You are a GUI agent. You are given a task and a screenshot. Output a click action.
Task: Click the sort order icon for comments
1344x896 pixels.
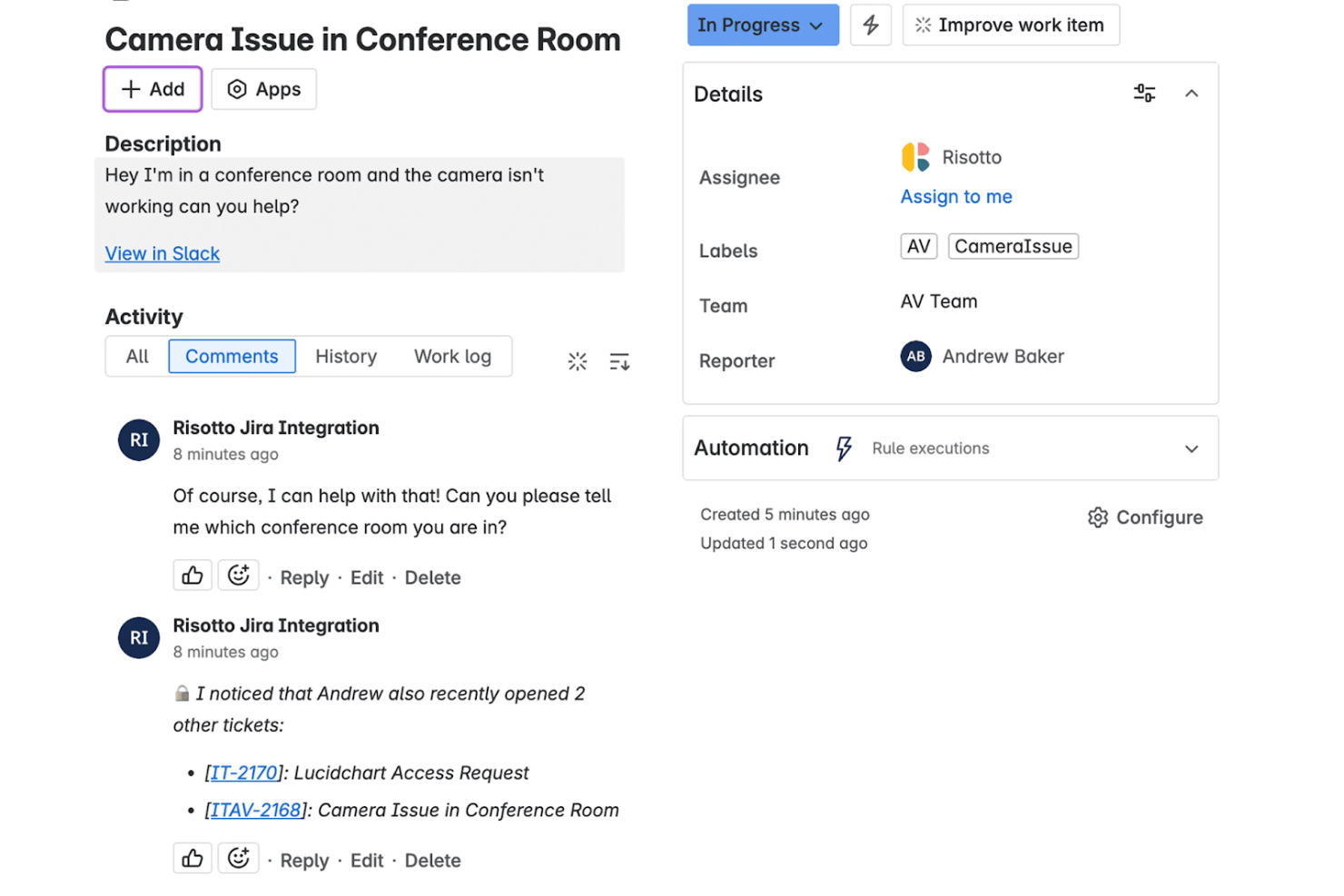pyautogui.click(x=619, y=361)
